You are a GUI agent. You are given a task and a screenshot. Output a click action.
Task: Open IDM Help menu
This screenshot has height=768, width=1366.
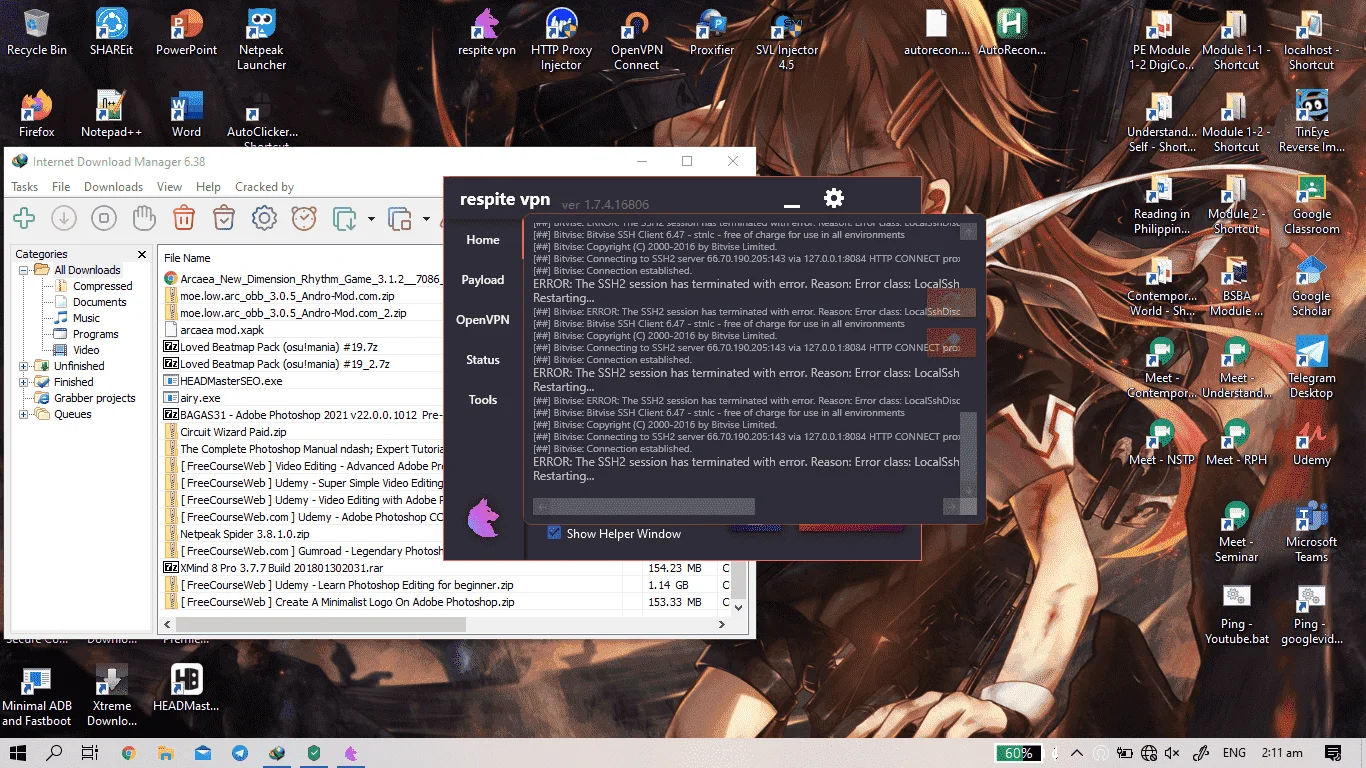tap(208, 187)
